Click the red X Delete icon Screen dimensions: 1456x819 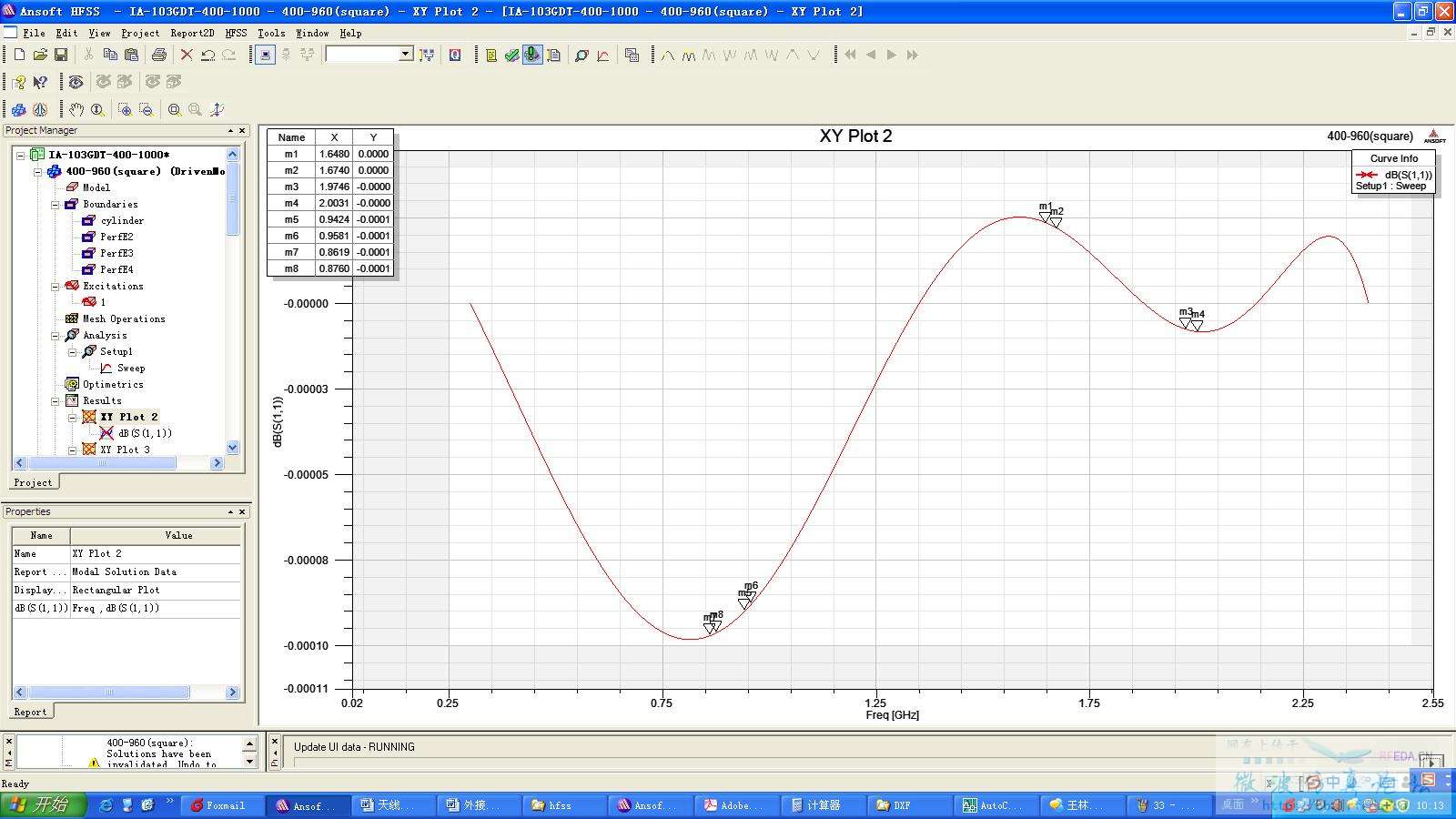[x=187, y=55]
